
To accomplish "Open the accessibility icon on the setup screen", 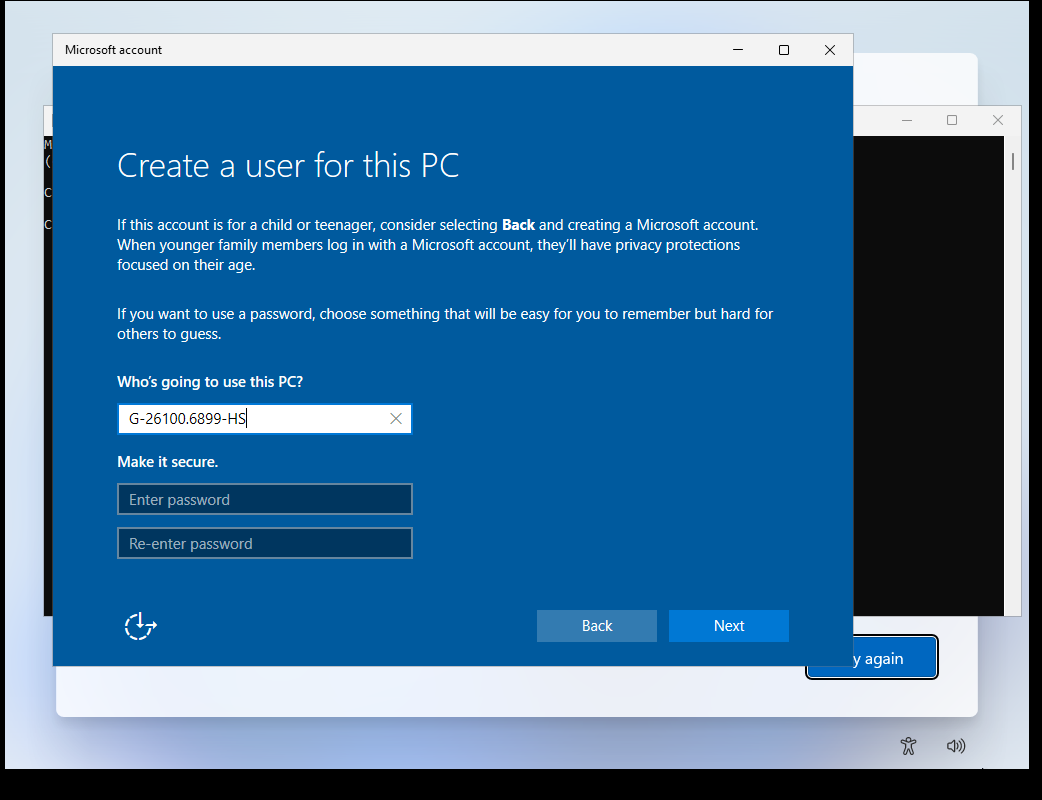I will 908,746.
